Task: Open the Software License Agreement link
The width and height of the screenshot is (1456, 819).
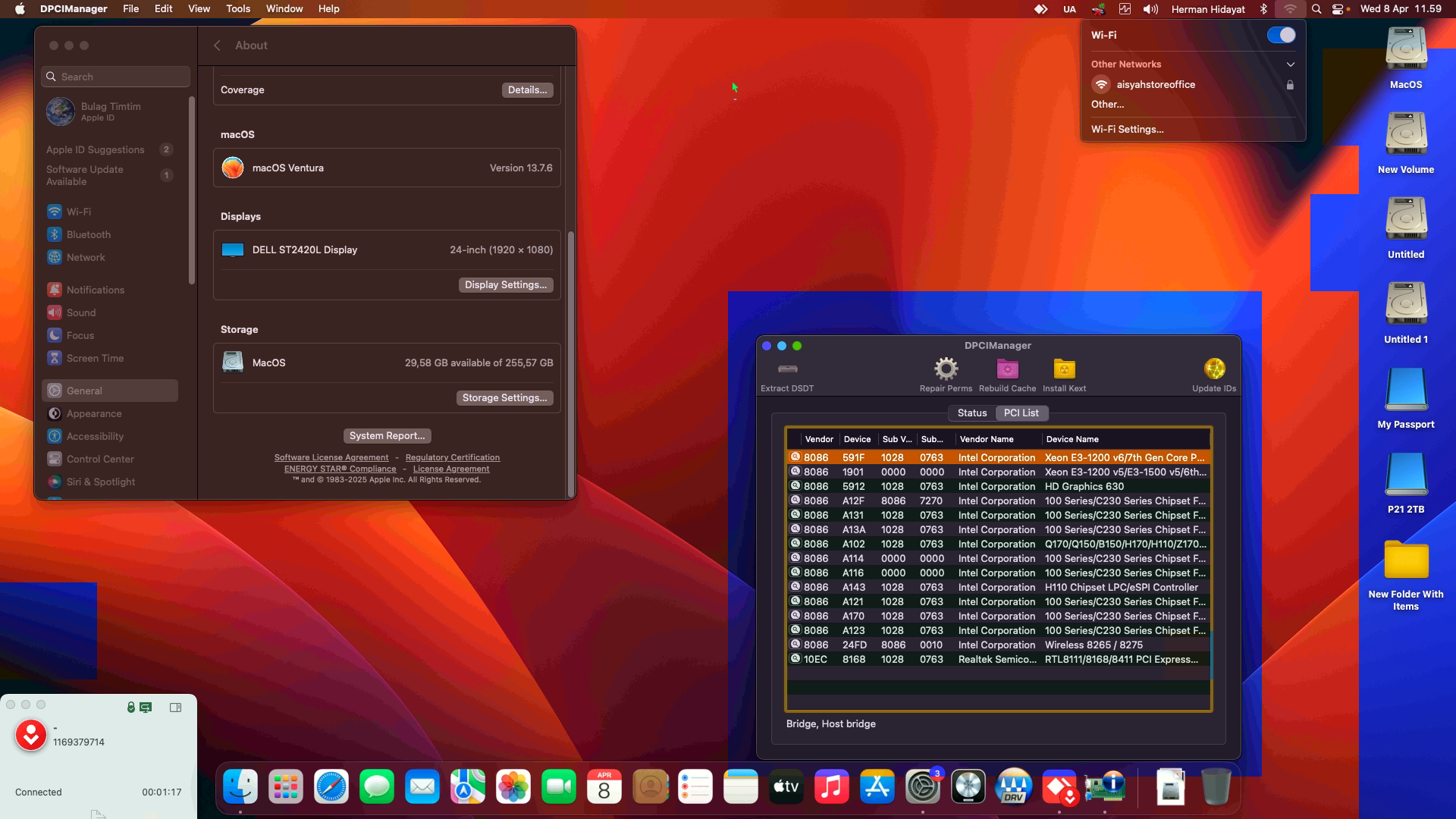Action: coord(331,458)
